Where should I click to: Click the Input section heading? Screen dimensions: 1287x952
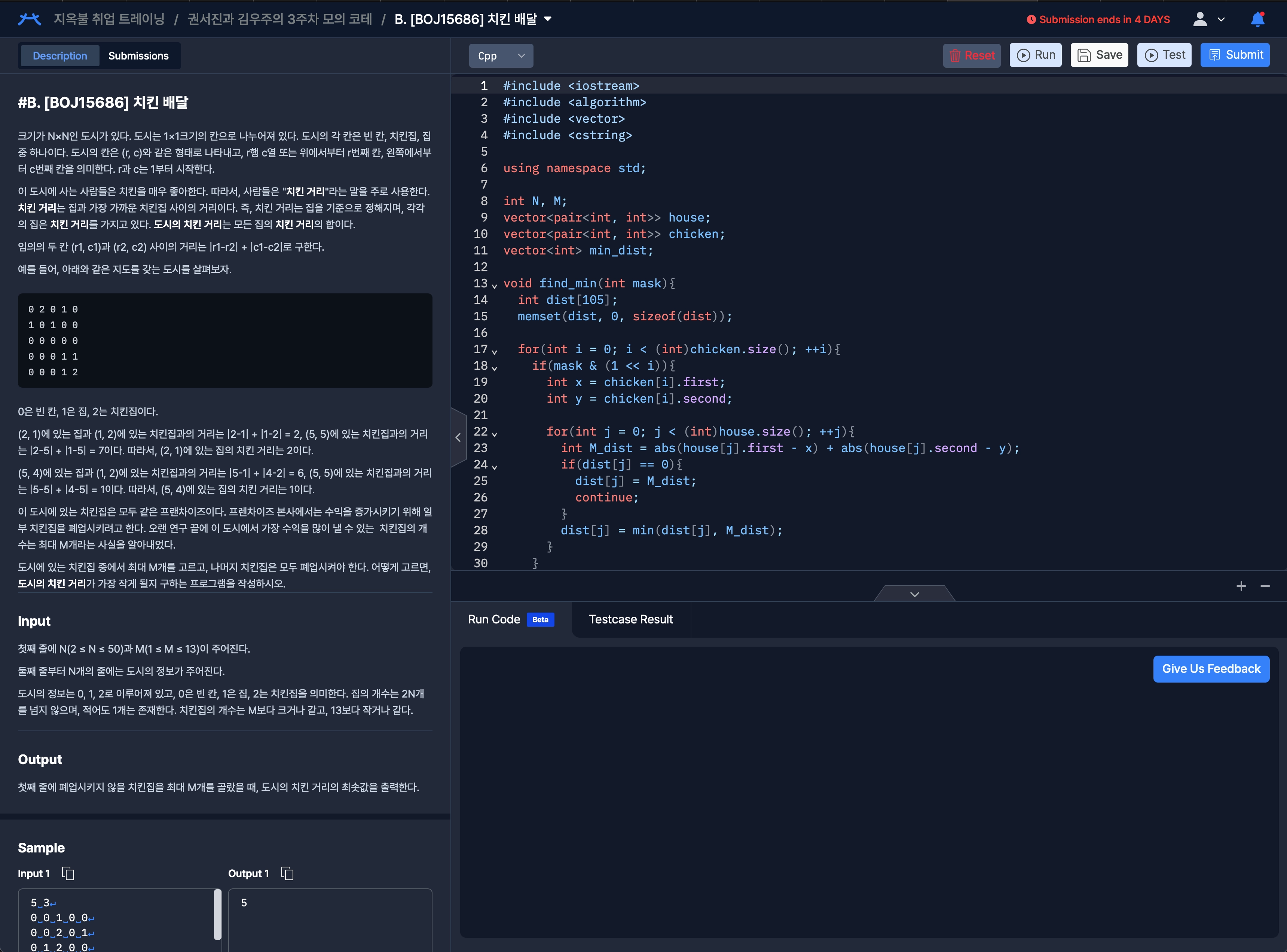34,621
